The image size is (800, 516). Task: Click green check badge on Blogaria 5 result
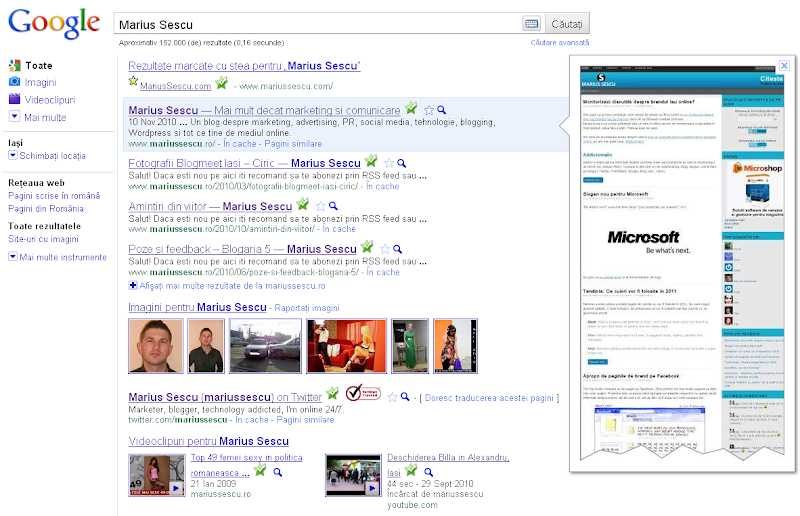tap(367, 246)
